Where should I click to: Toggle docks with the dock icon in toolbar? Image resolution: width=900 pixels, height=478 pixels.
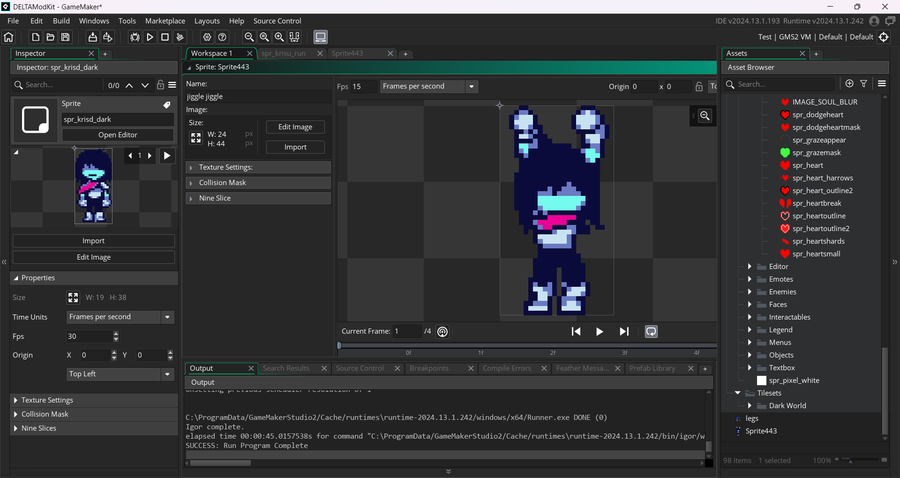294,37
